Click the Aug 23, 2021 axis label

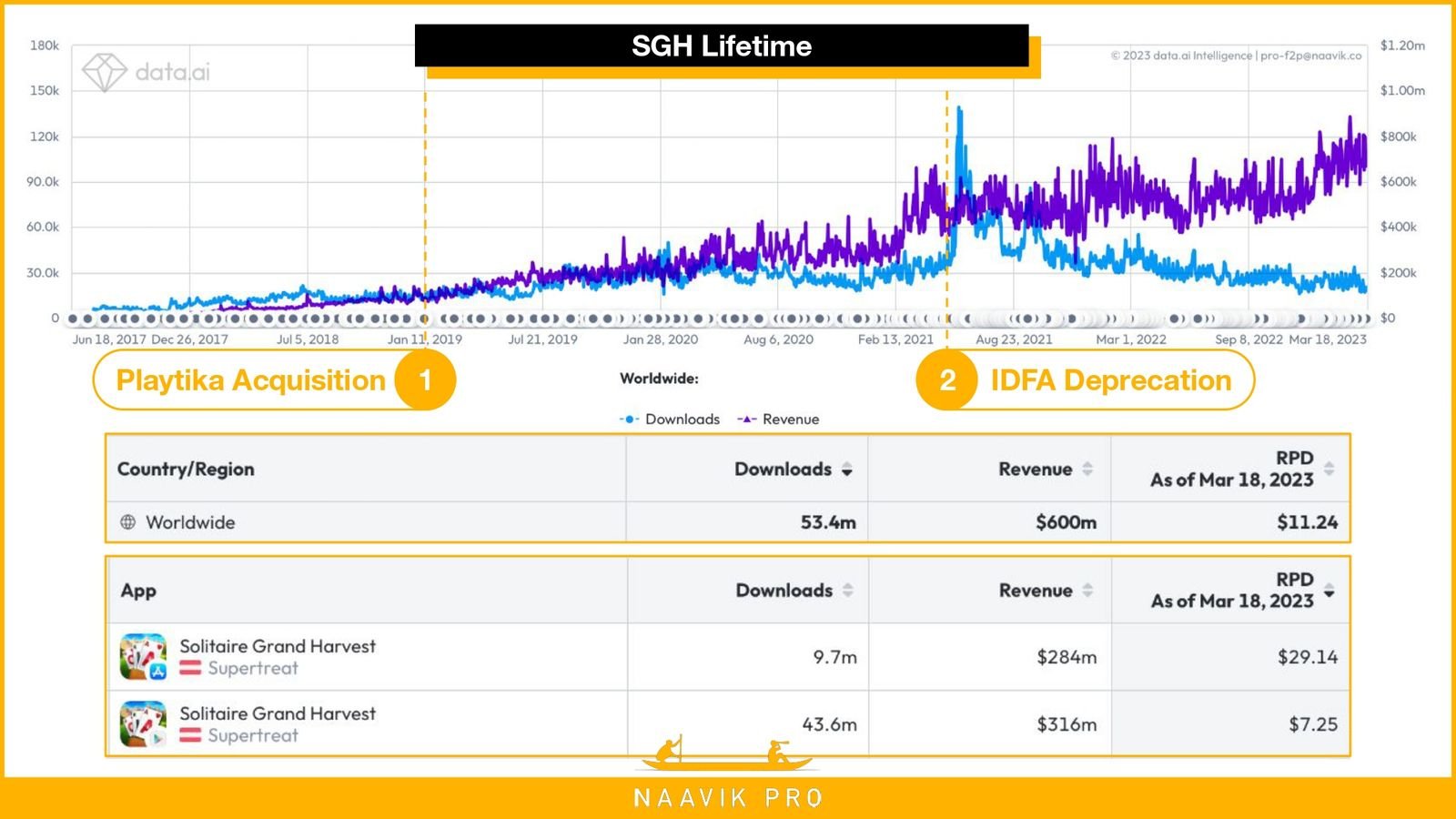click(x=1014, y=339)
